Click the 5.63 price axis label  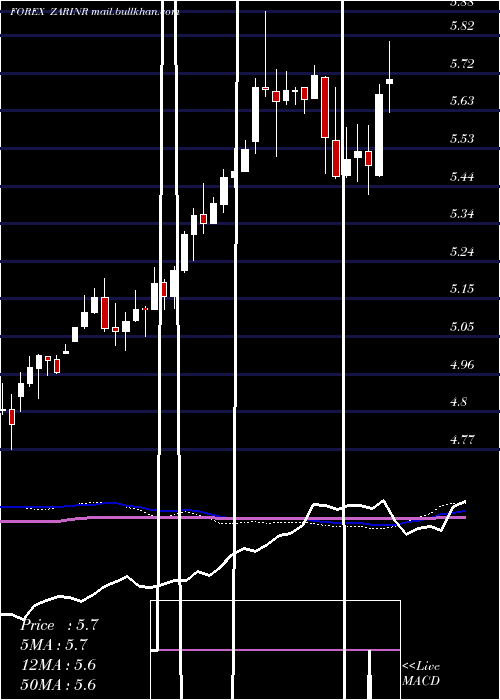[462, 101]
